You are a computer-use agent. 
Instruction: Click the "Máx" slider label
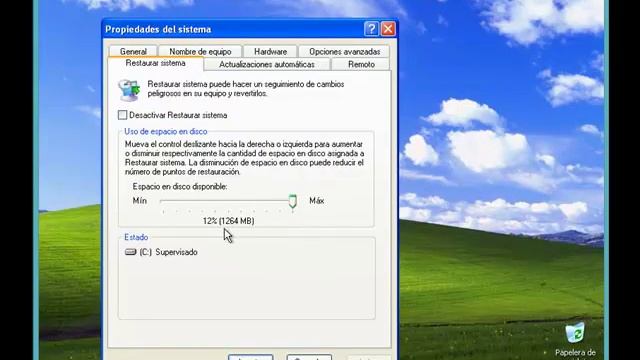[317, 201]
